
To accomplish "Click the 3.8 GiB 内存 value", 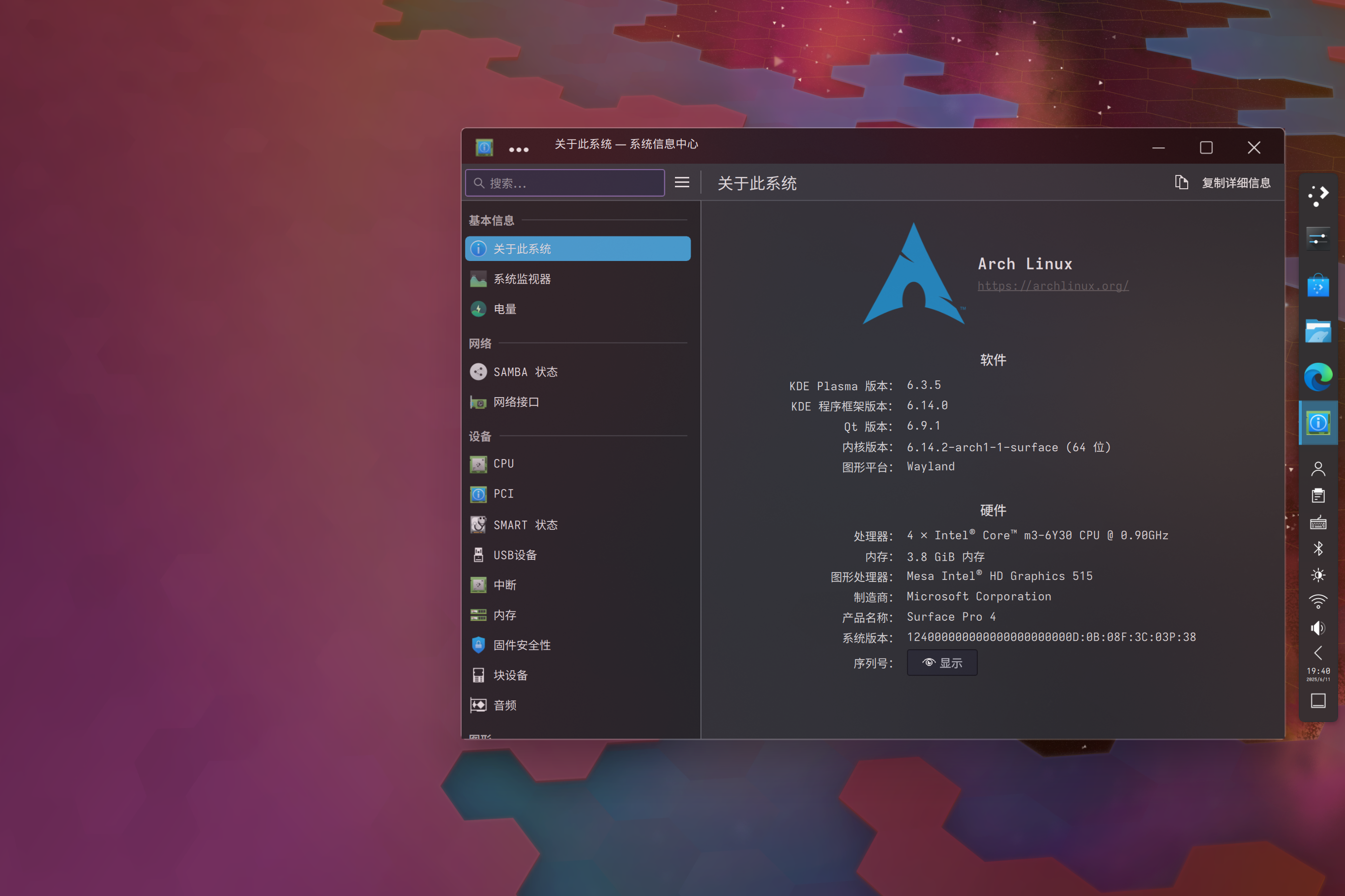I will click(x=945, y=556).
